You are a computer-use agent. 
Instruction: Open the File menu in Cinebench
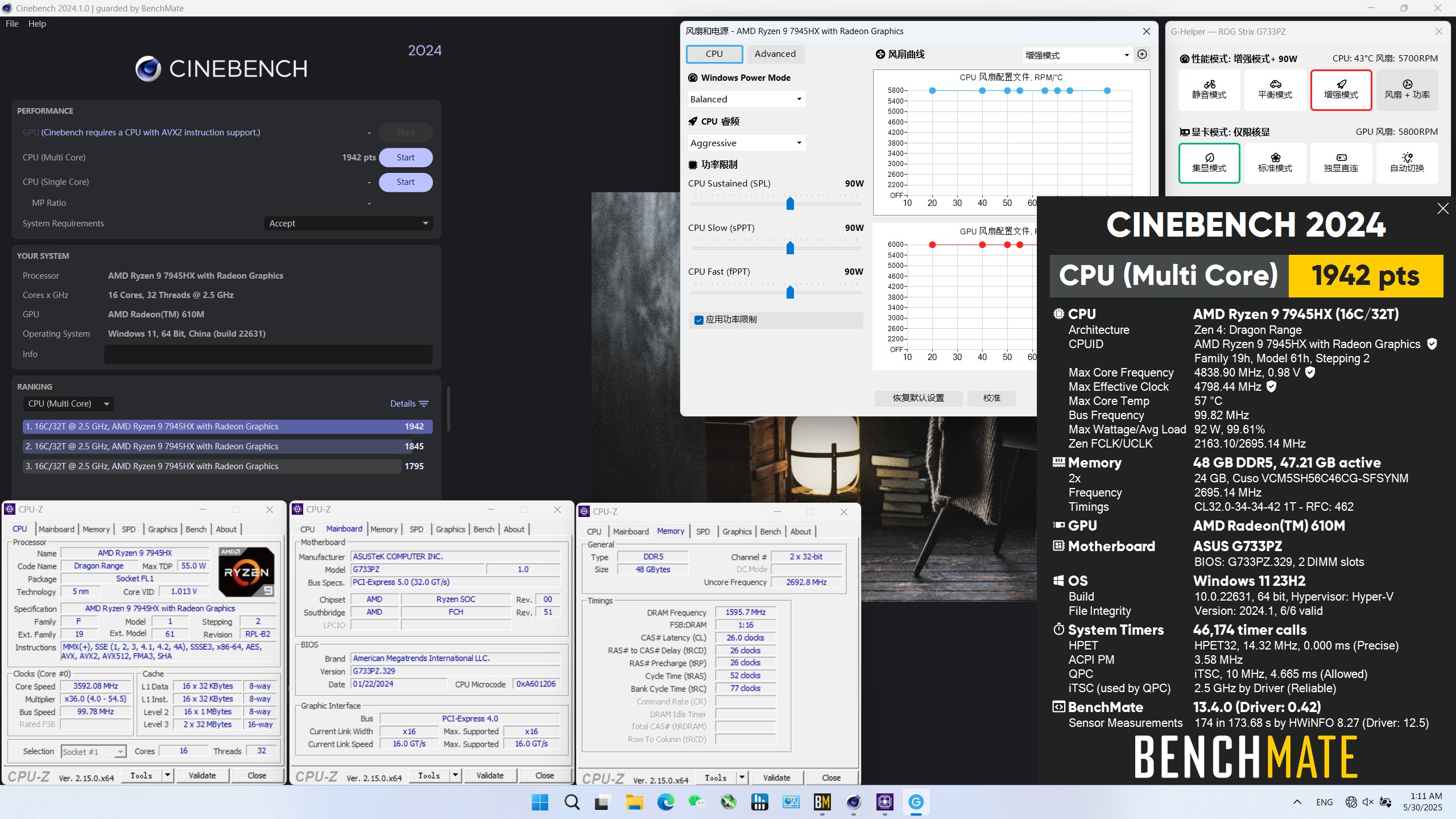pos(12,24)
